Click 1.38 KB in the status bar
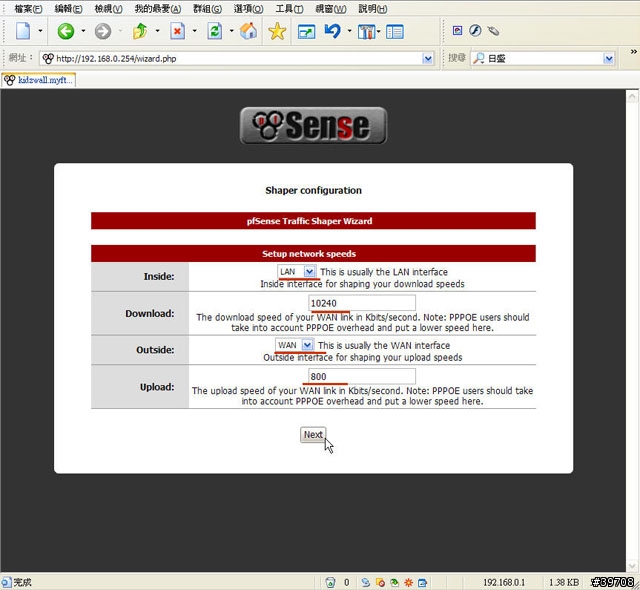The image size is (640, 590). (564, 582)
